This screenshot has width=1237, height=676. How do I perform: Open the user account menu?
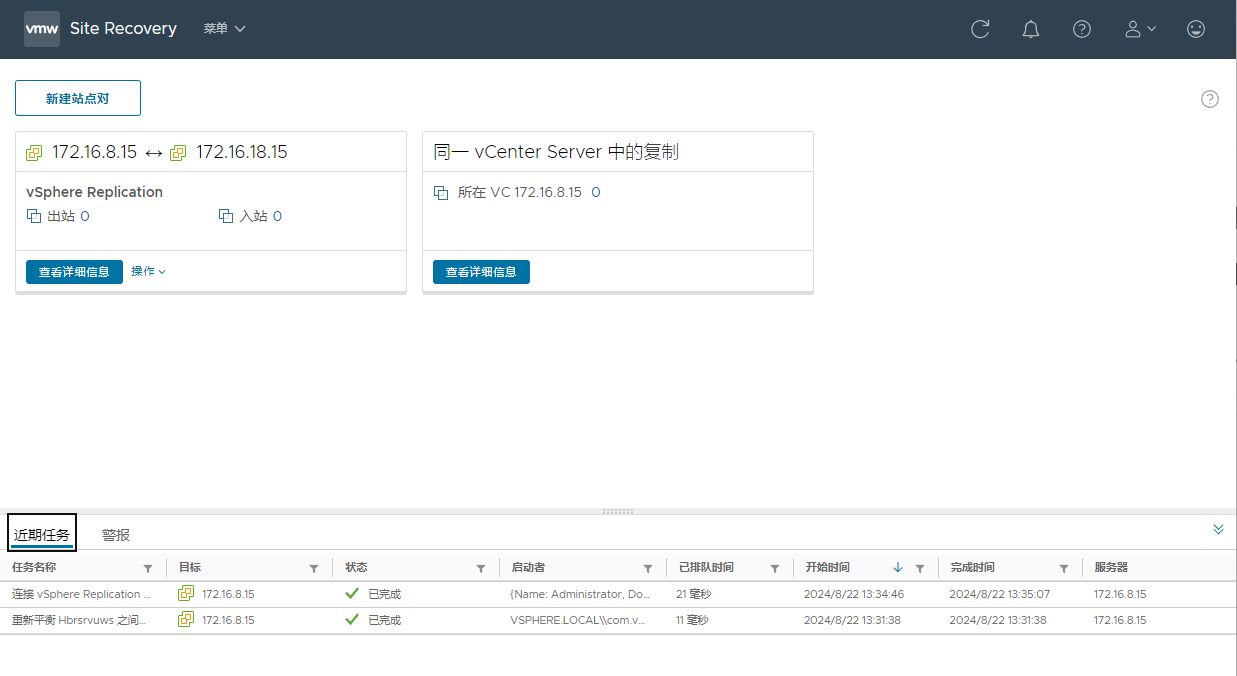[x=1140, y=29]
